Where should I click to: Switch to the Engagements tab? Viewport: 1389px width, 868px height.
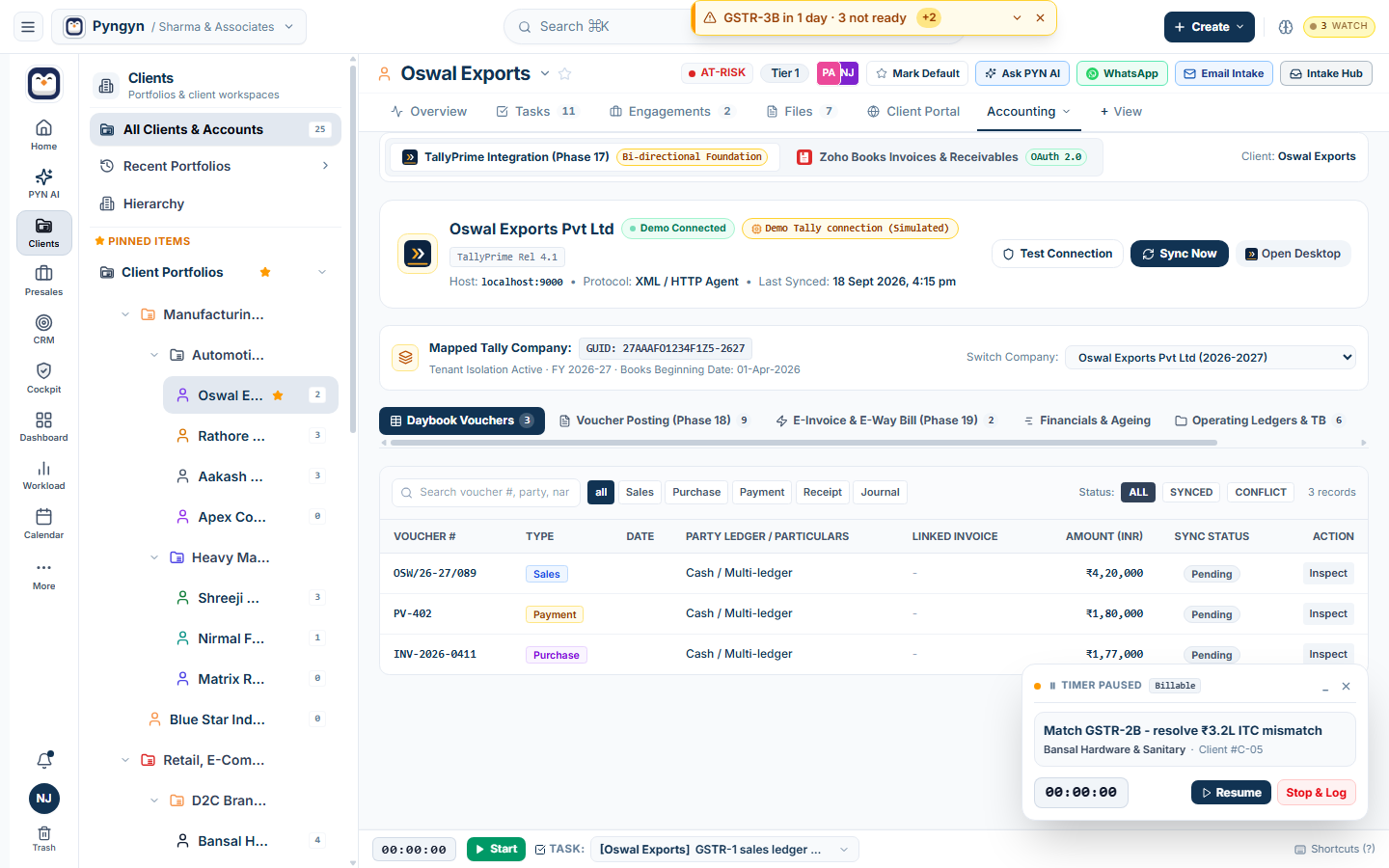[x=671, y=112]
